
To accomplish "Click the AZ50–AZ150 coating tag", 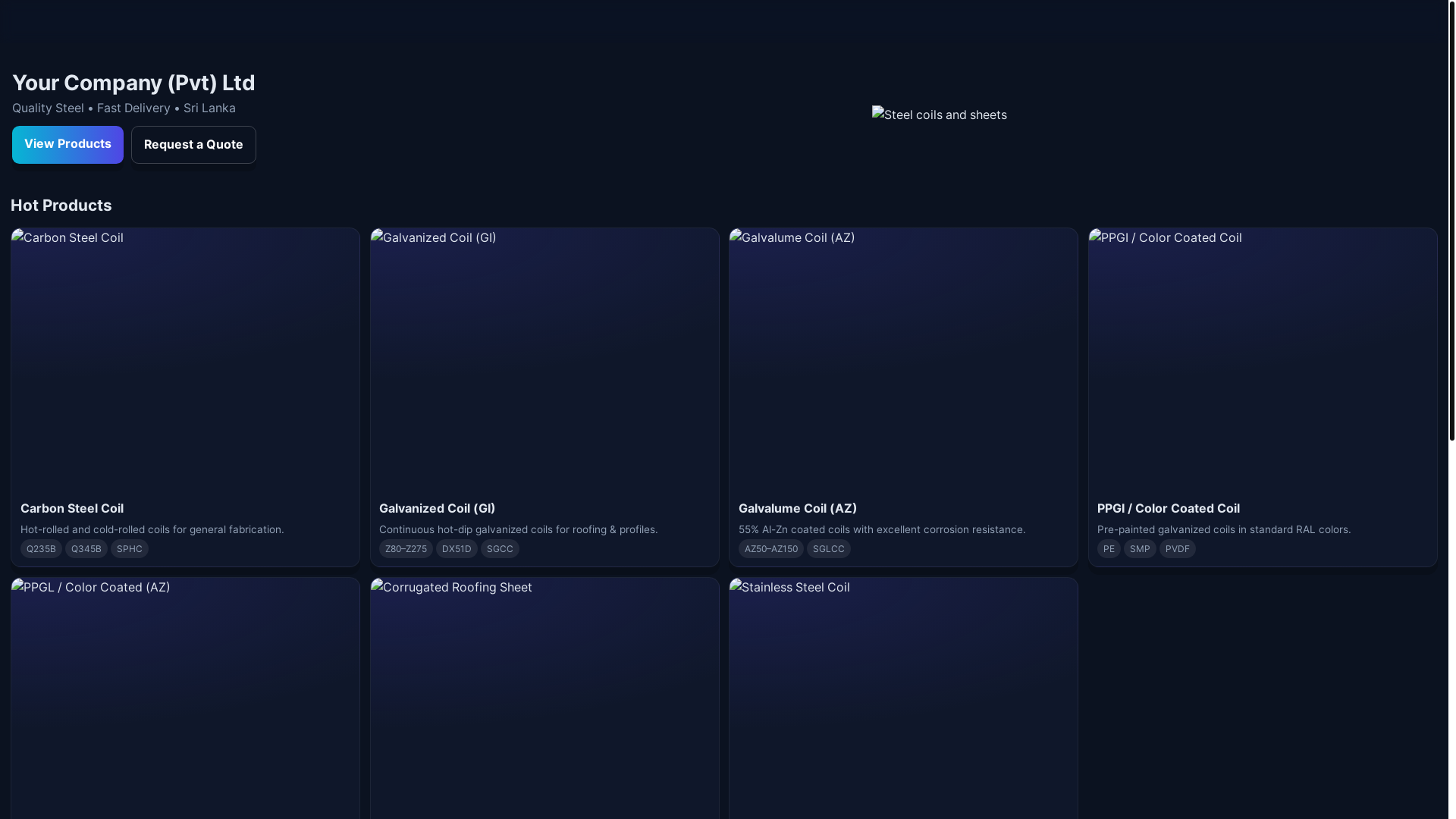I will (771, 549).
